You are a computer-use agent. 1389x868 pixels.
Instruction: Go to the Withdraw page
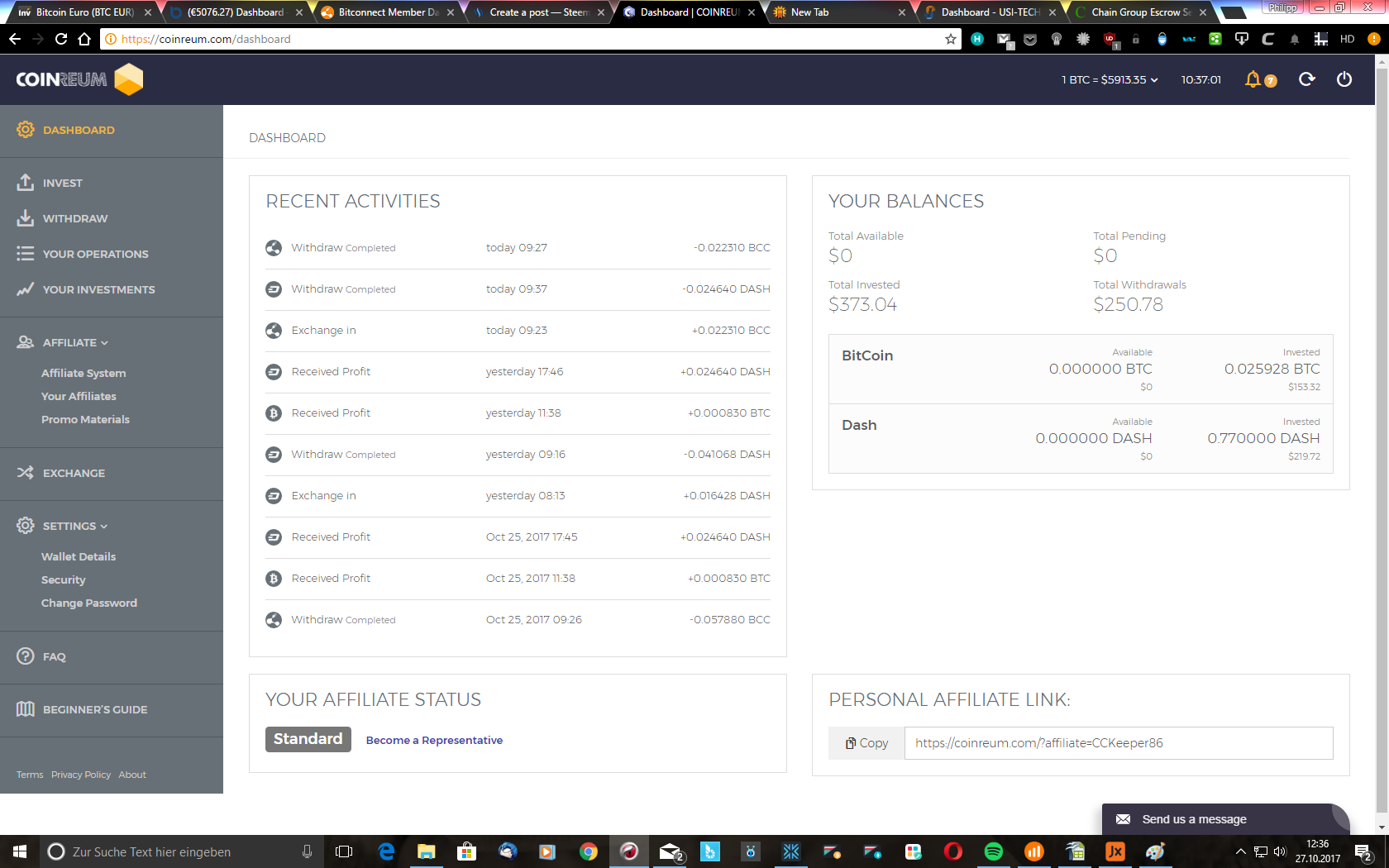pyautogui.click(x=75, y=218)
